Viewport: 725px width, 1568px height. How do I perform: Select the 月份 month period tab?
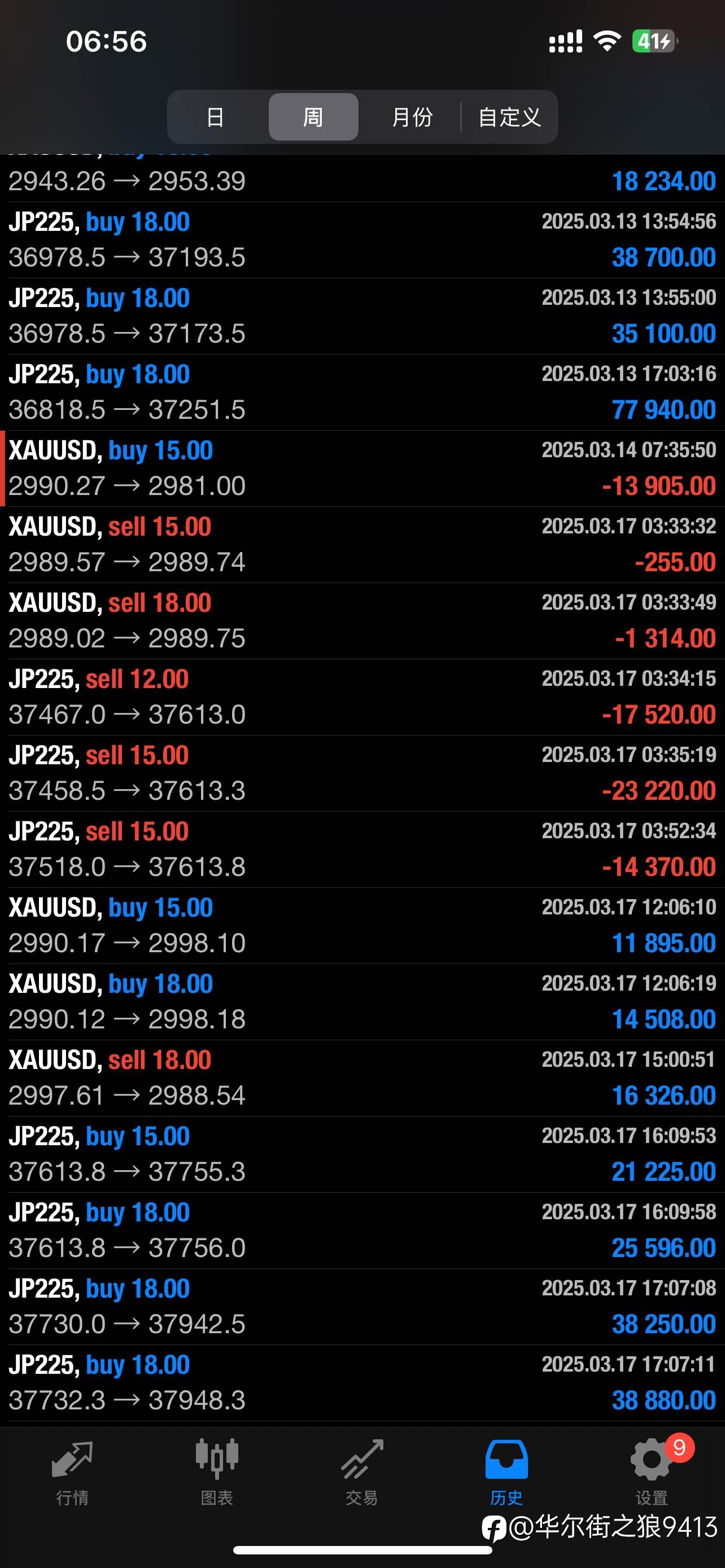(x=412, y=117)
